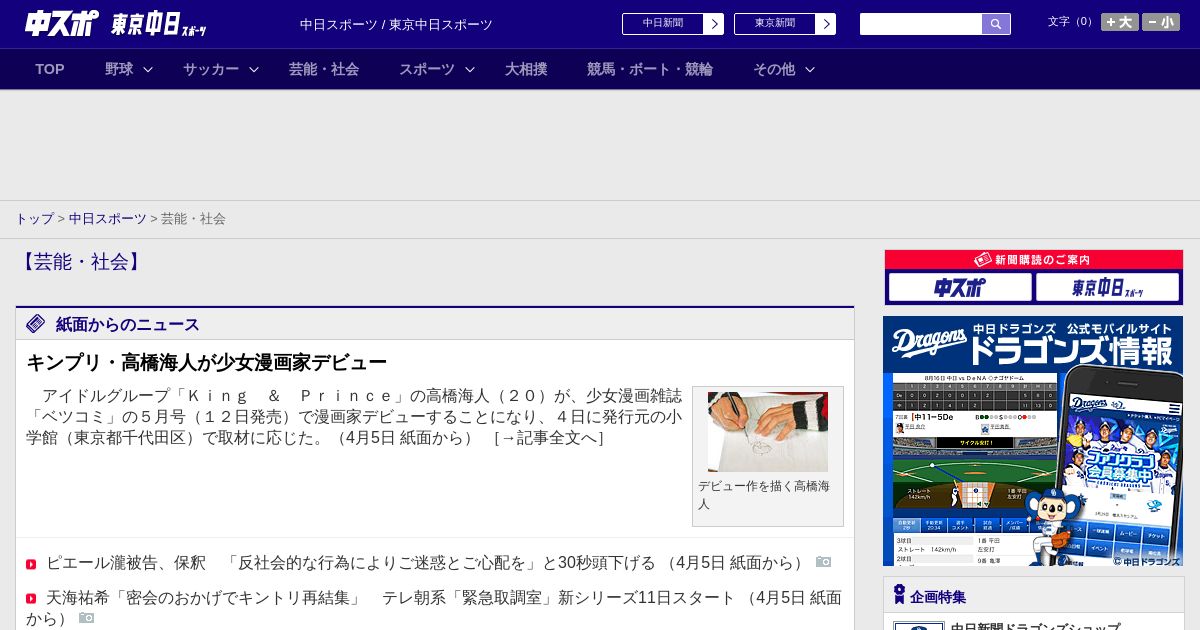1200x630 pixels.
Task: Click 紙面からのニュース section icon
Action: (x=36, y=324)
